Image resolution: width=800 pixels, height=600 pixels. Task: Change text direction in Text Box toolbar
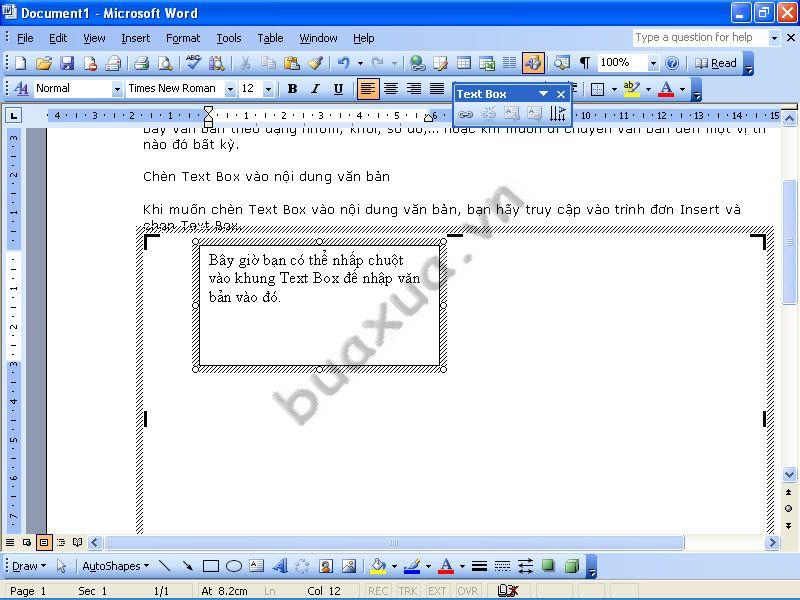pos(558,113)
